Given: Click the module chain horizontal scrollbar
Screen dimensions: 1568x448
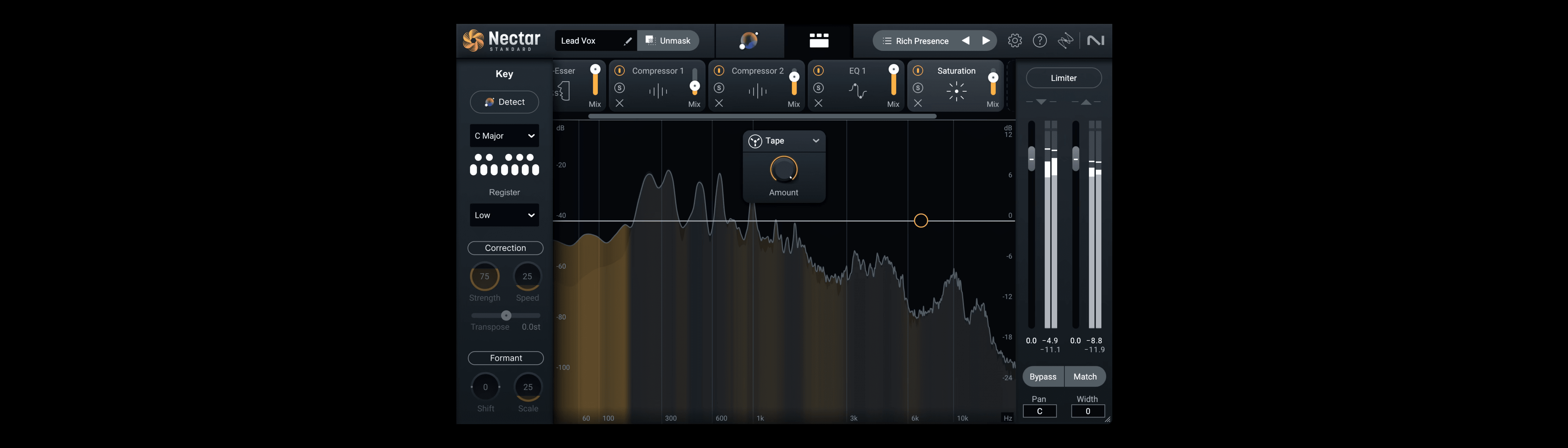Looking at the screenshot, I should pos(762,116).
